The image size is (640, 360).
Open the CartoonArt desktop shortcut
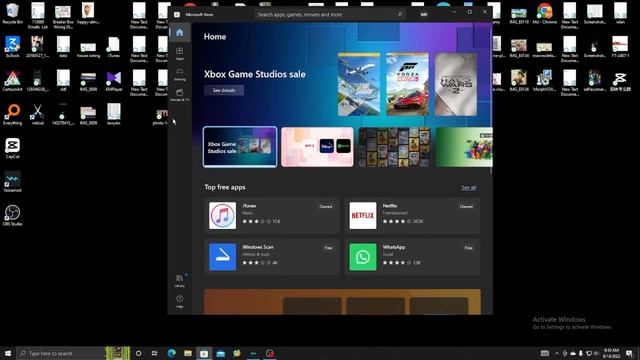point(12,80)
